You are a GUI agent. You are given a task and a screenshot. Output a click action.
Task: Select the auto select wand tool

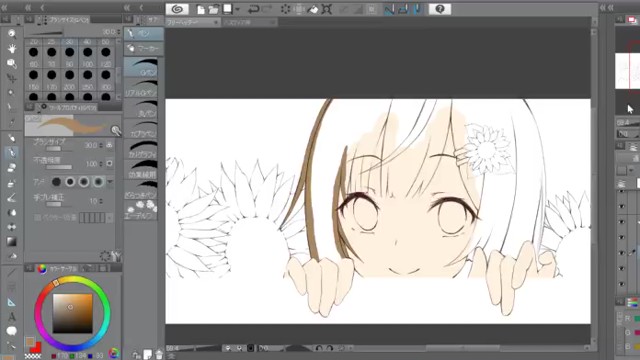pos(11,92)
